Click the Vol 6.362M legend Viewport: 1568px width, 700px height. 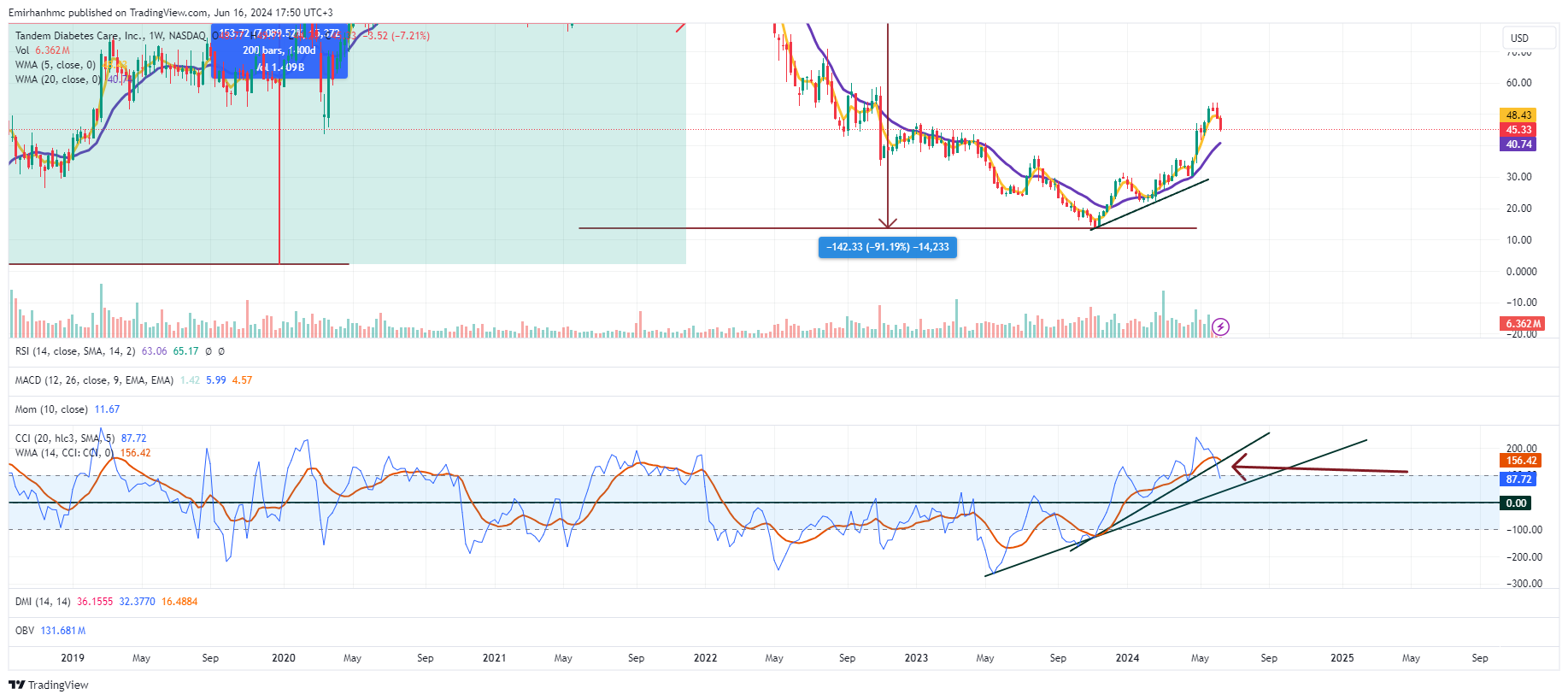tap(43, 50)
